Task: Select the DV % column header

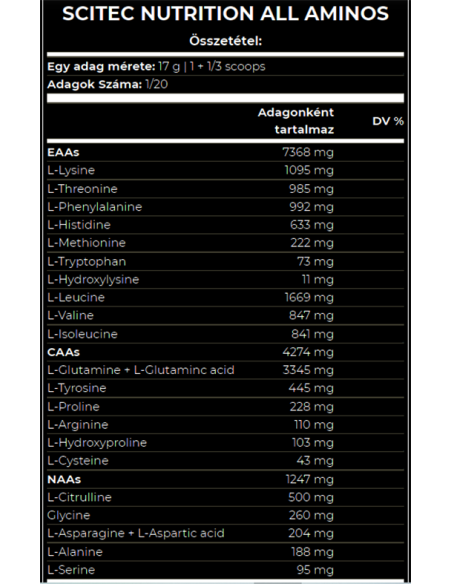Action: pos(388,121)
